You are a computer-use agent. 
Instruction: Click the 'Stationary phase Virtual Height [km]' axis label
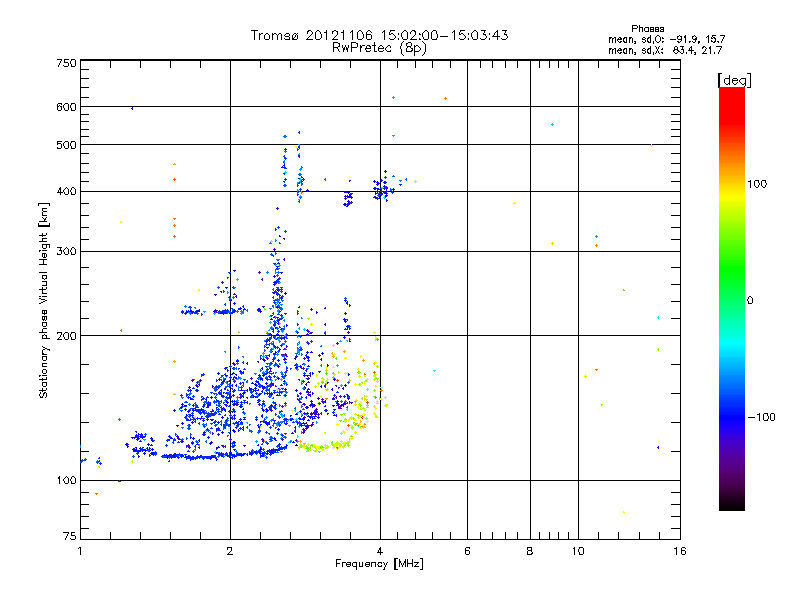pyautogui.click(x=44, y=300)
